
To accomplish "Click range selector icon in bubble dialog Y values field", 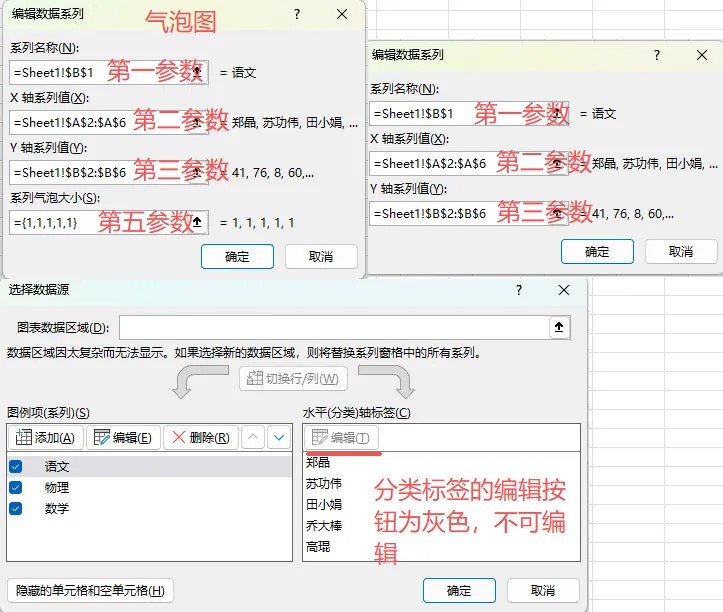I will [197, 172].
